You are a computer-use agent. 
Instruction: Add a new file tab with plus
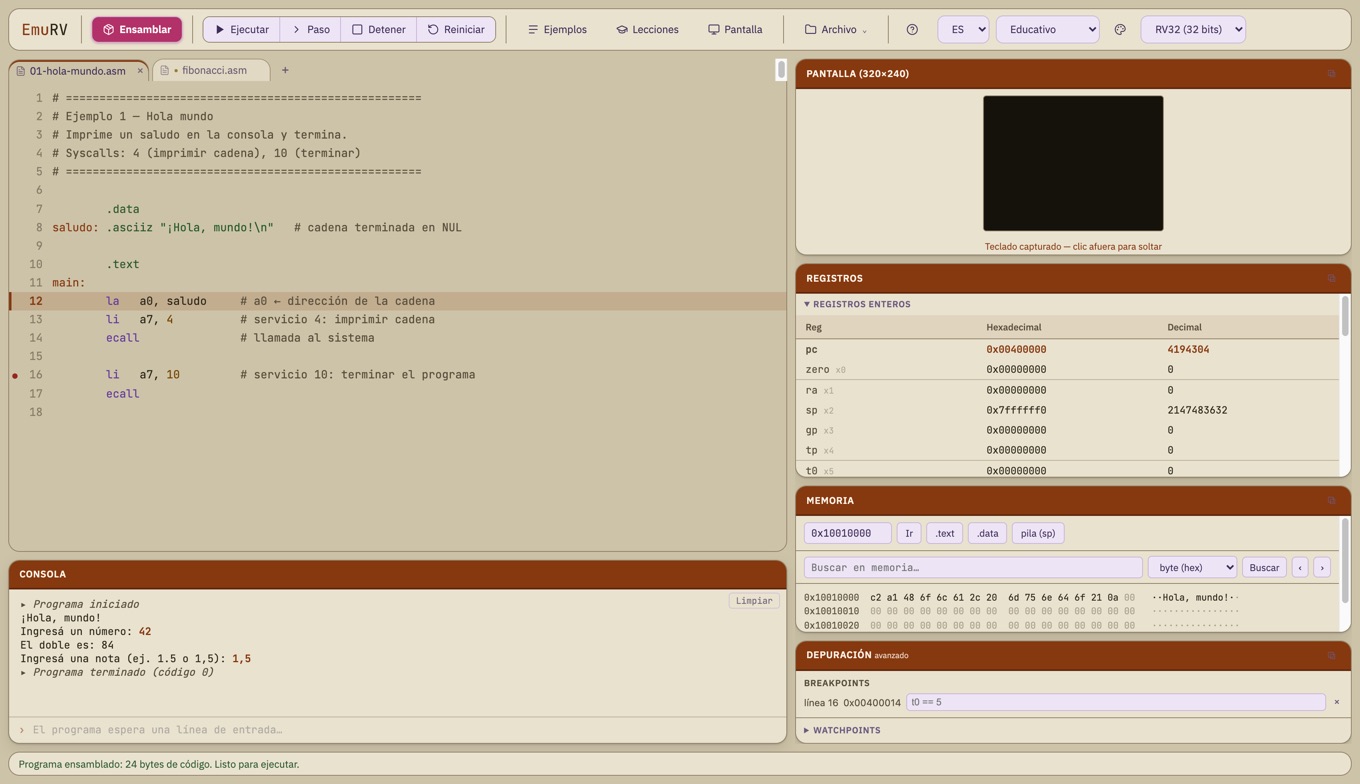(x=285, y=71)
